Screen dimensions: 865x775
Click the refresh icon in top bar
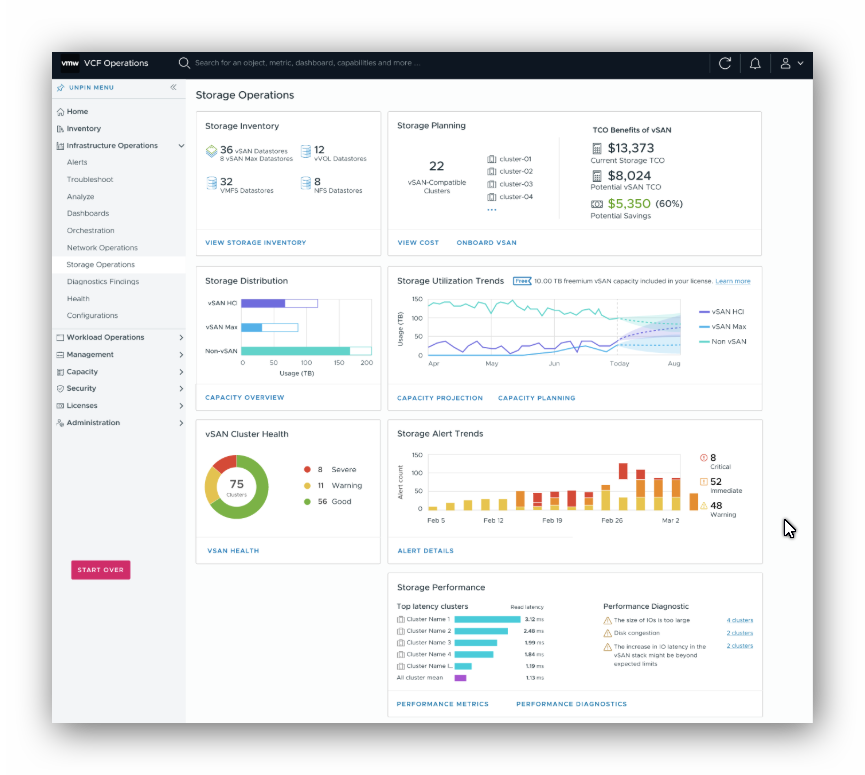point(725,63)
